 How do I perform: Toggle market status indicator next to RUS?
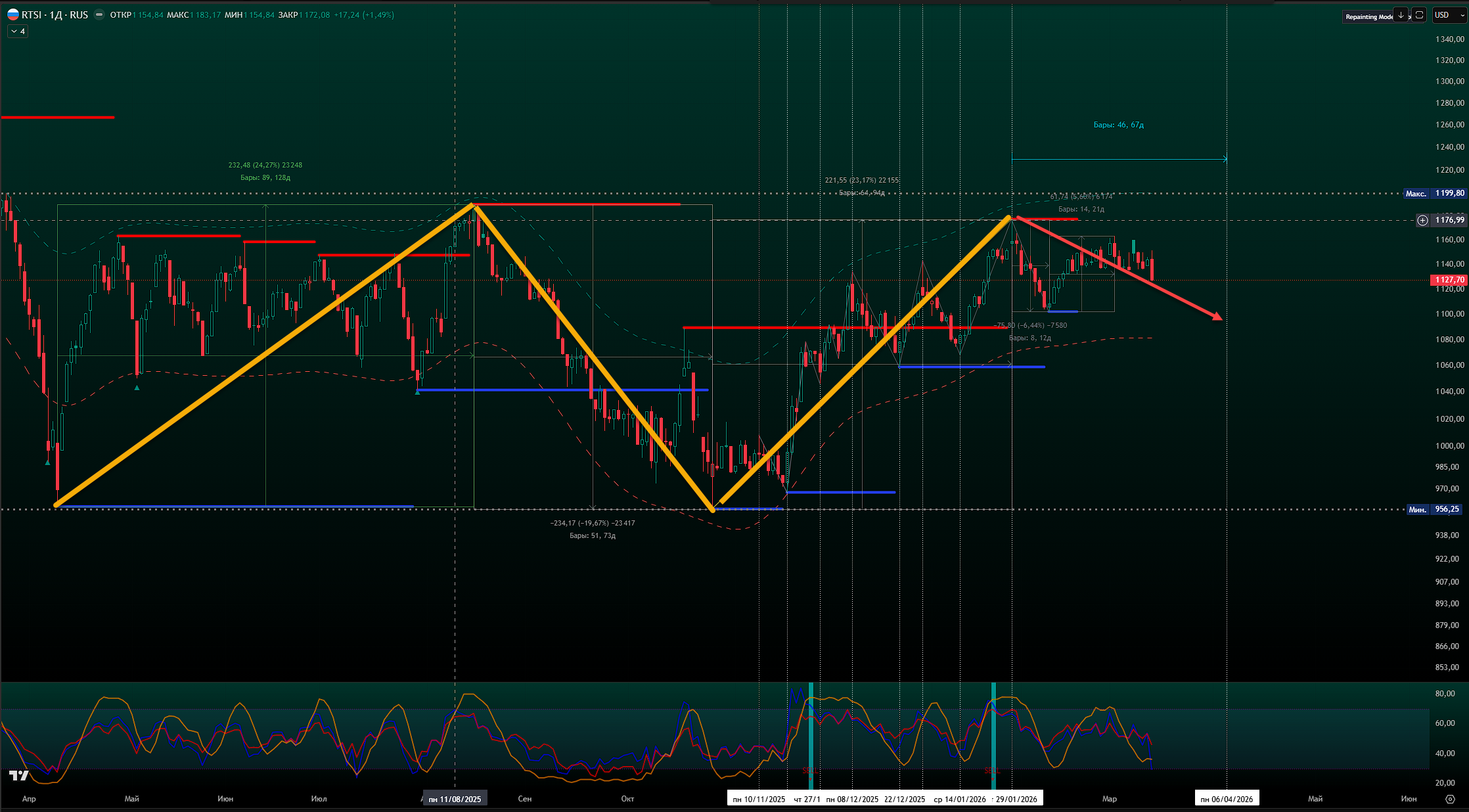[99, 14]
